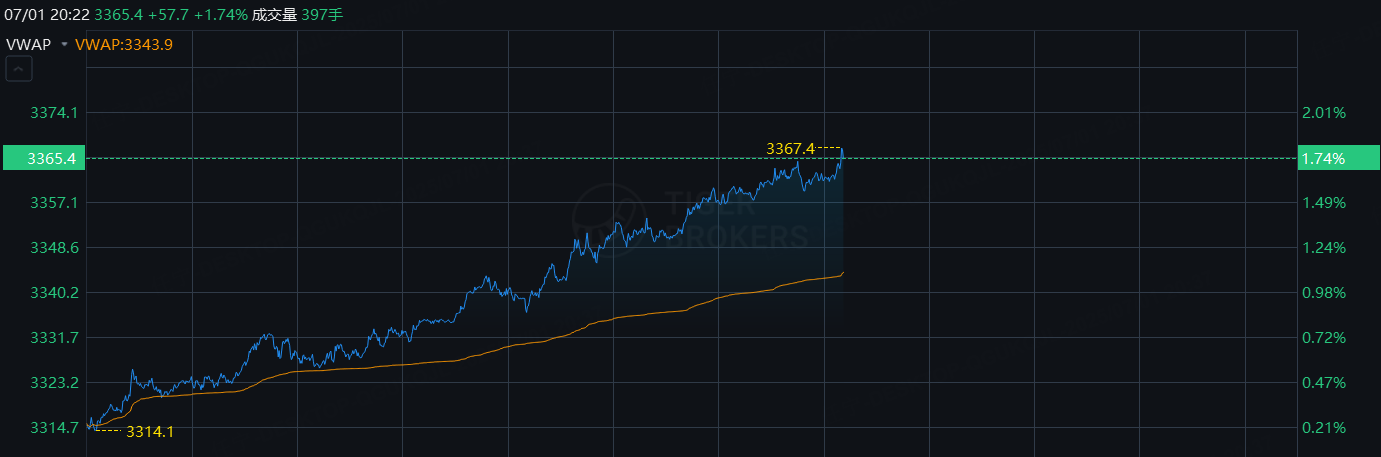Click the white VWAP indicator name label
This screenshot has width=1381, height=457.
coord(28,45)
